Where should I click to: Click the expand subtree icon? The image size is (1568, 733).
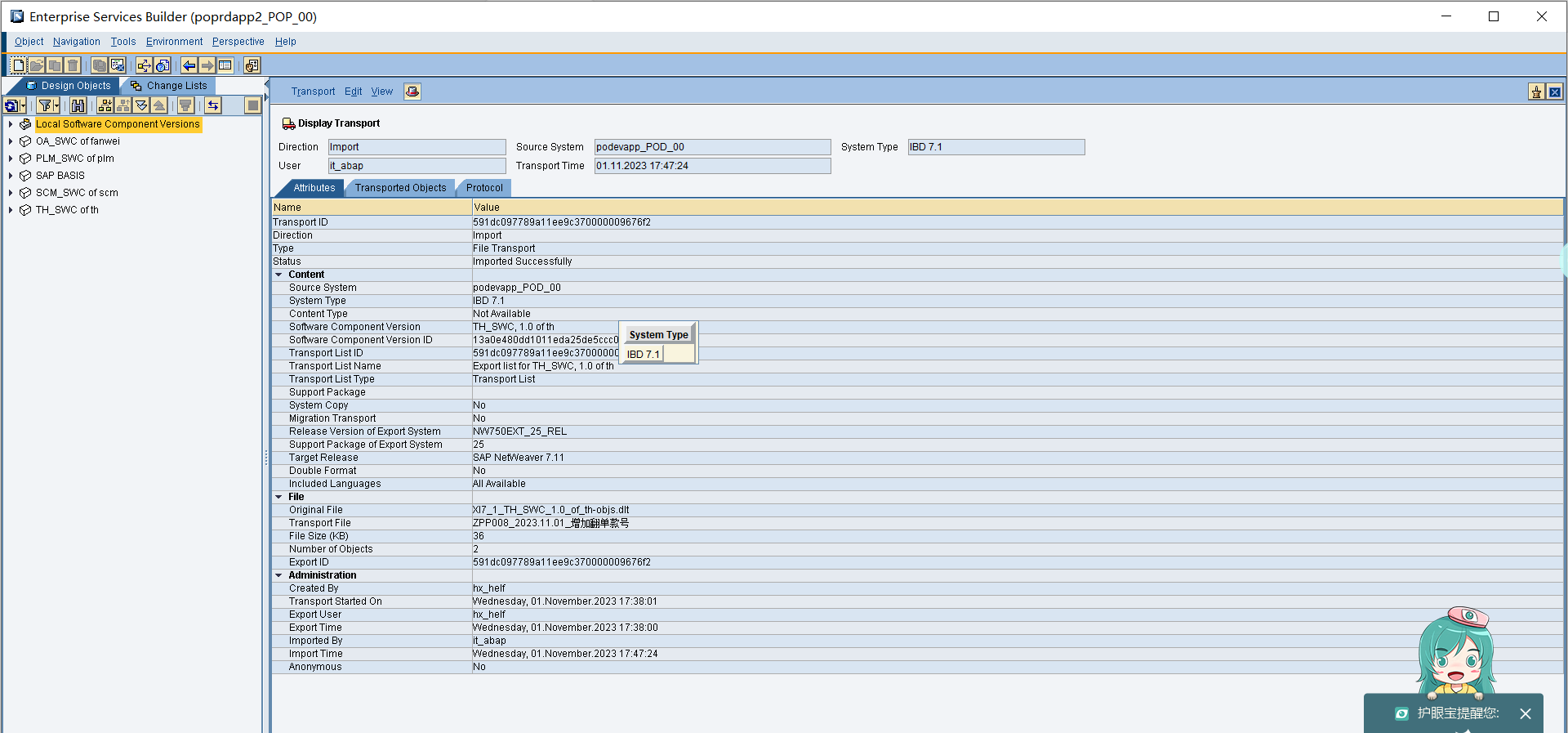coord(105,105)
